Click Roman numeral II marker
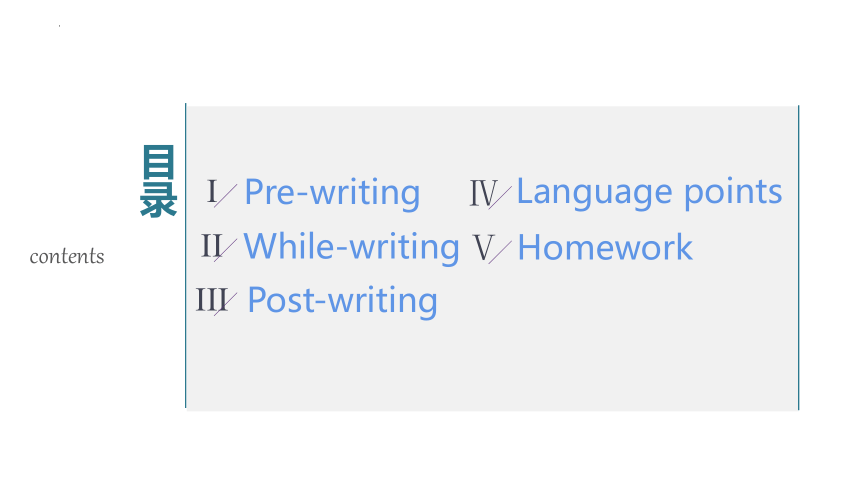The height and width of the screenshot is (484, 860). [212, 245]
